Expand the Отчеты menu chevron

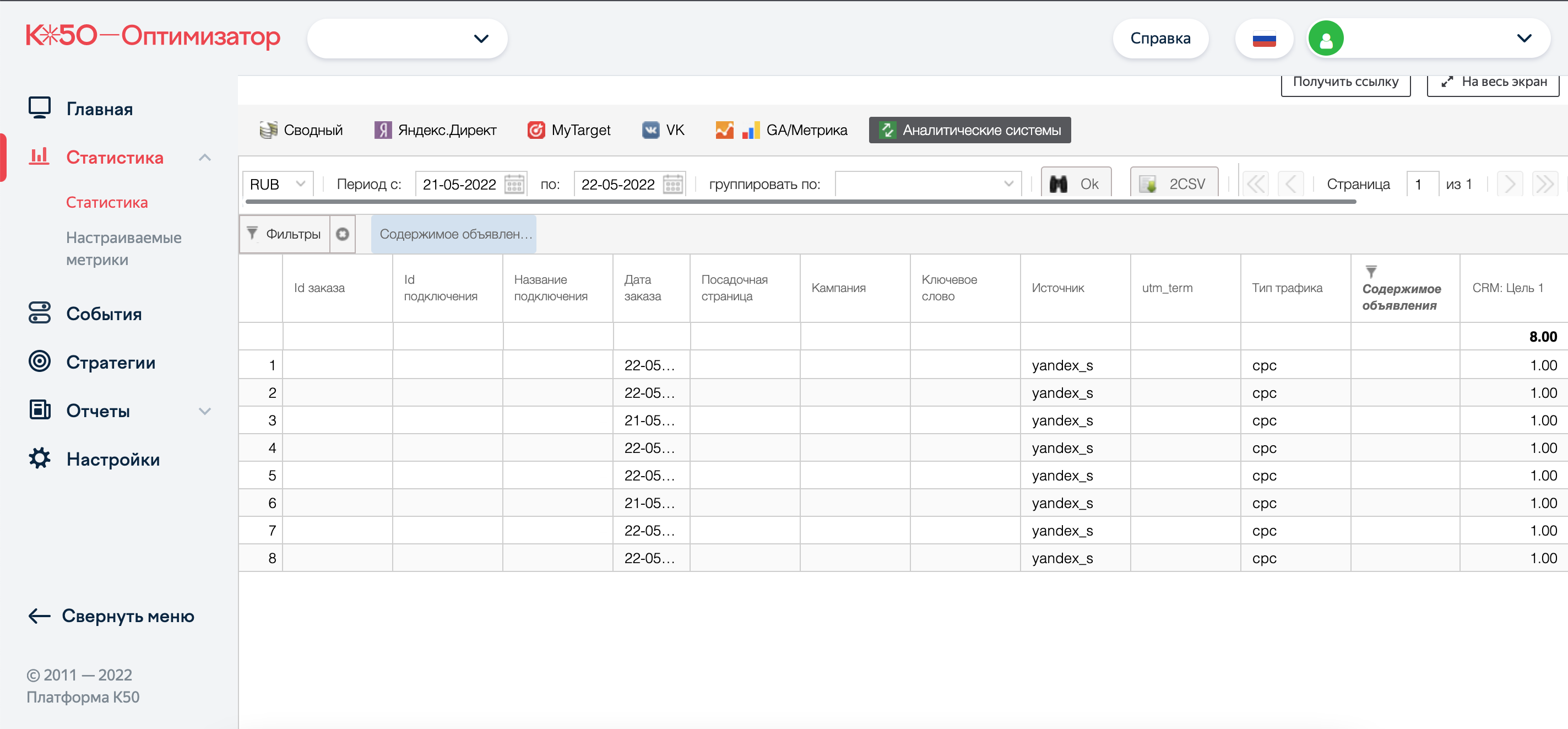[205, 411]
